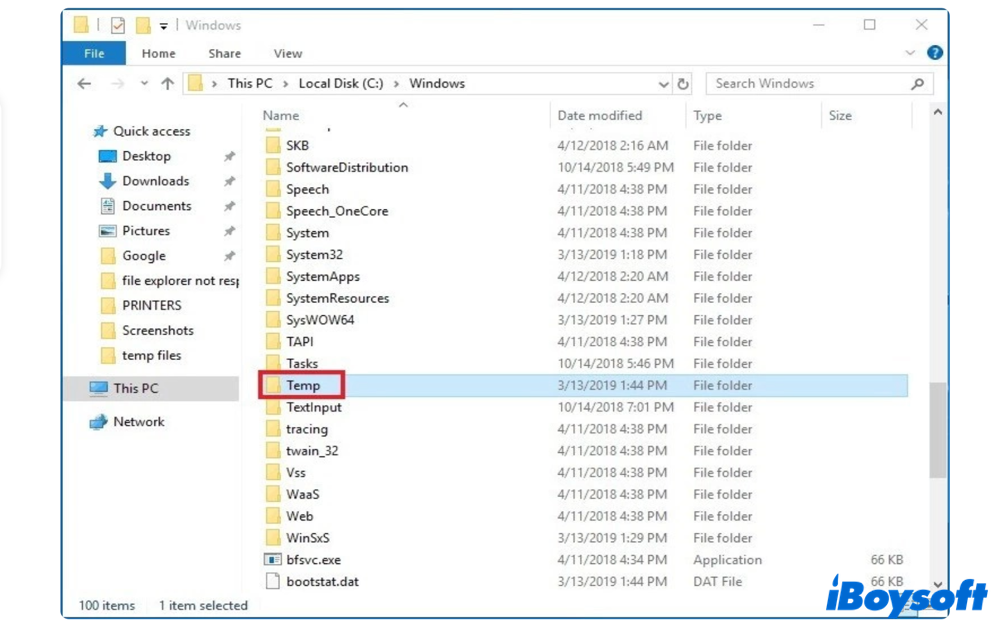The image size is (1000, 620).
Task: Click the Back navigation arrow
Action: point(85,84)
